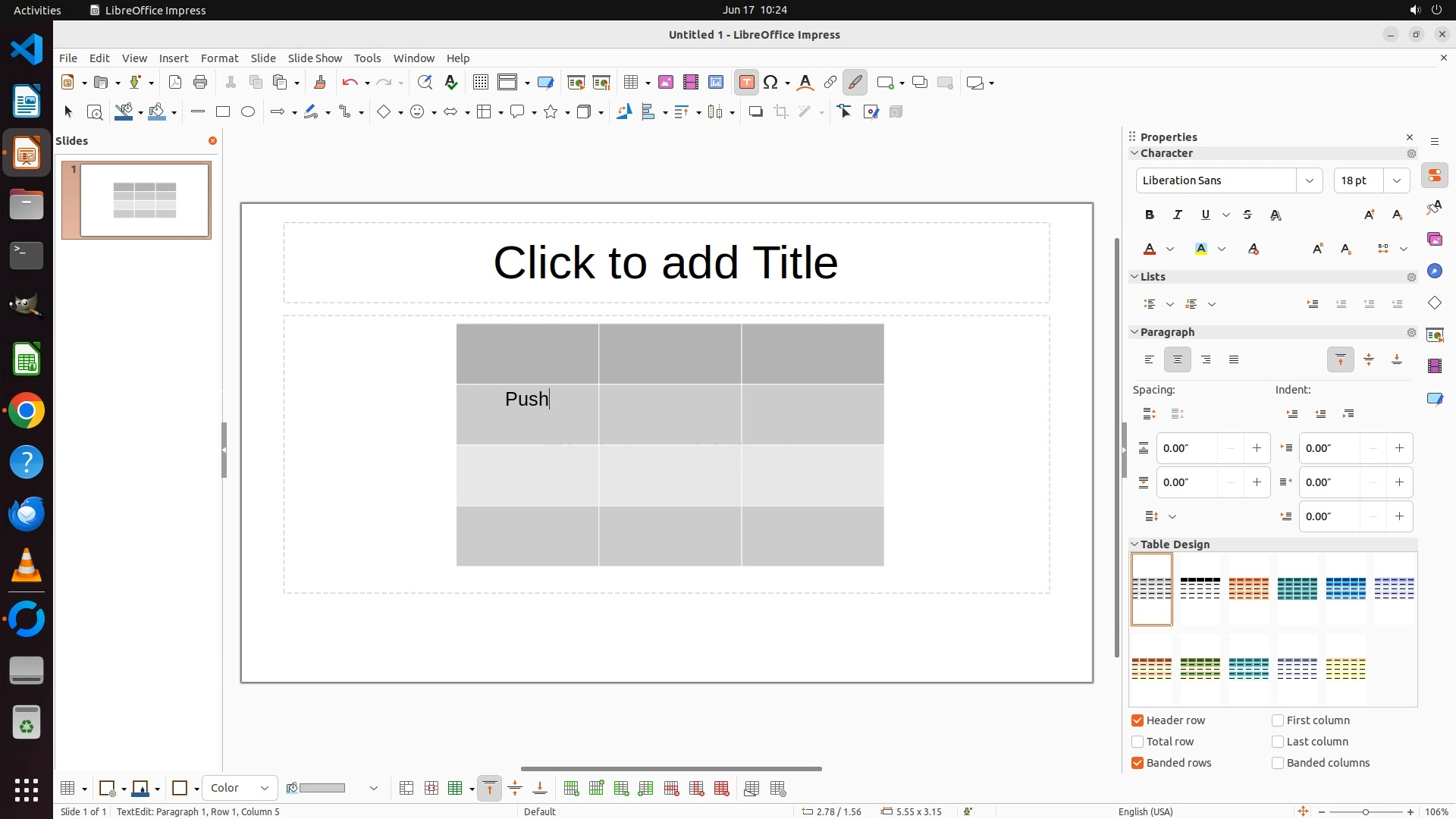This screenshot has height=819, width=1456.
Task: Enable the Banded columns checkbox
Action: point(1278,763)
